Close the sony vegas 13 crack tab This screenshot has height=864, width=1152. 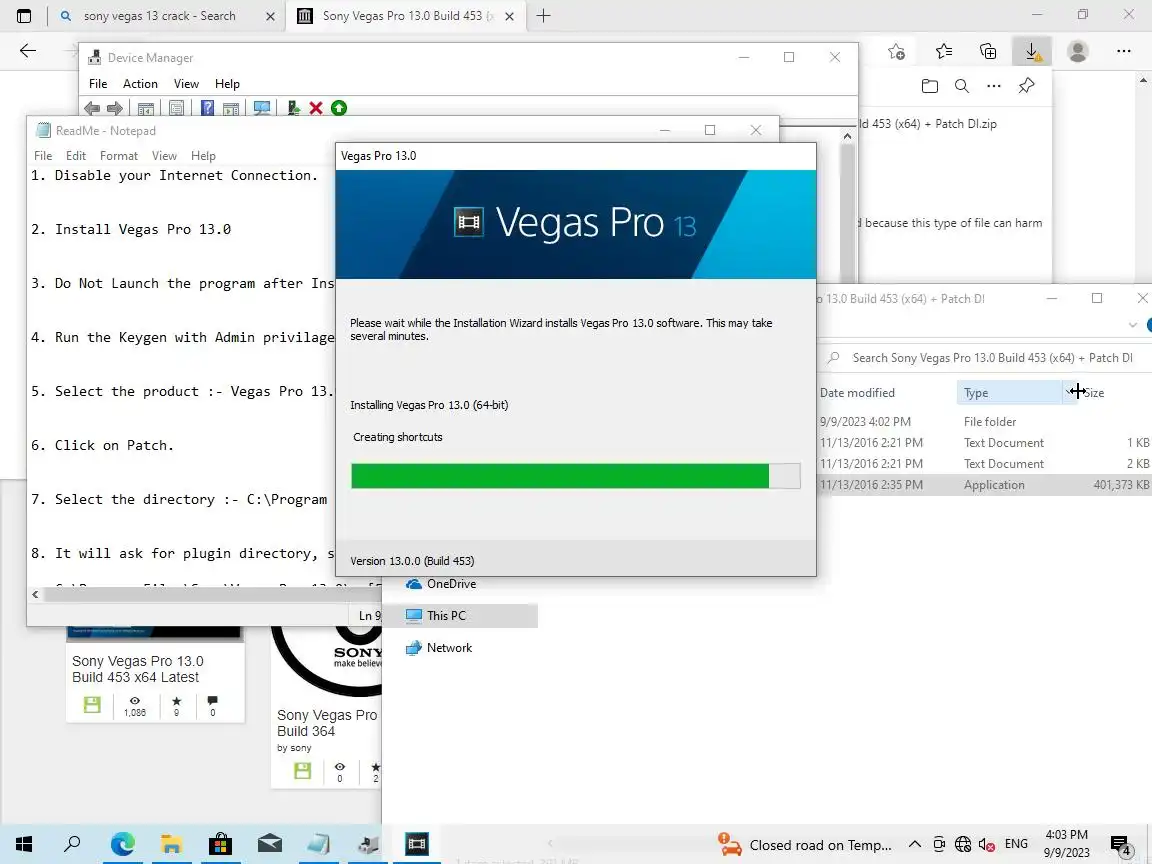click(x=270, y=16)
